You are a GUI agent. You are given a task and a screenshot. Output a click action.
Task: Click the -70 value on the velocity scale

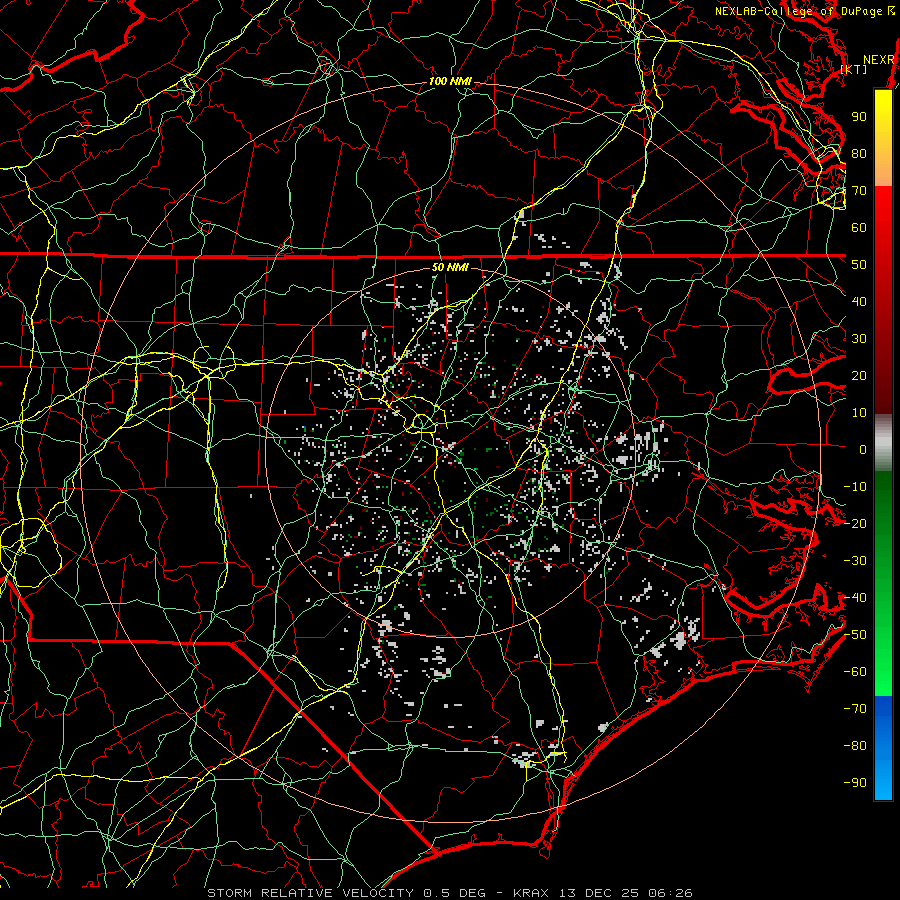pos(855,709)
